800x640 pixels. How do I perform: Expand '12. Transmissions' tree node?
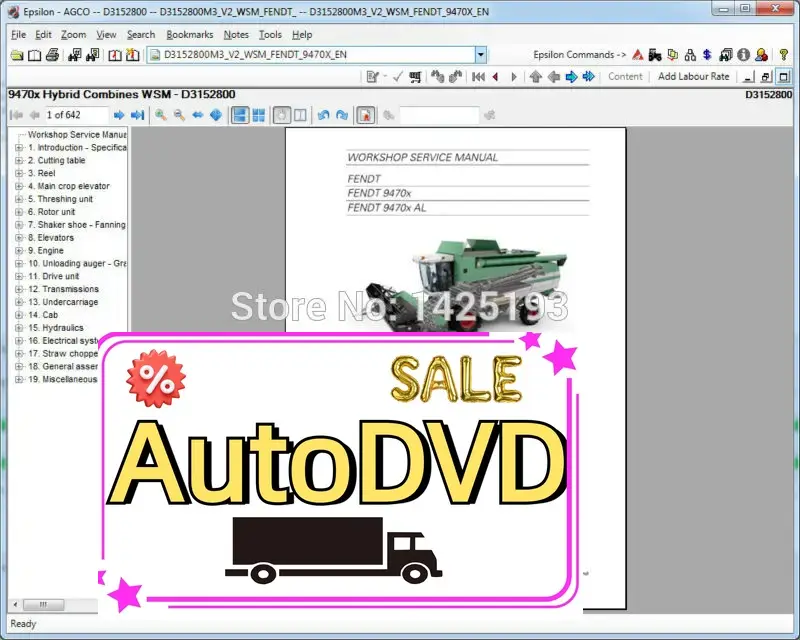click(x=19, y=289)
